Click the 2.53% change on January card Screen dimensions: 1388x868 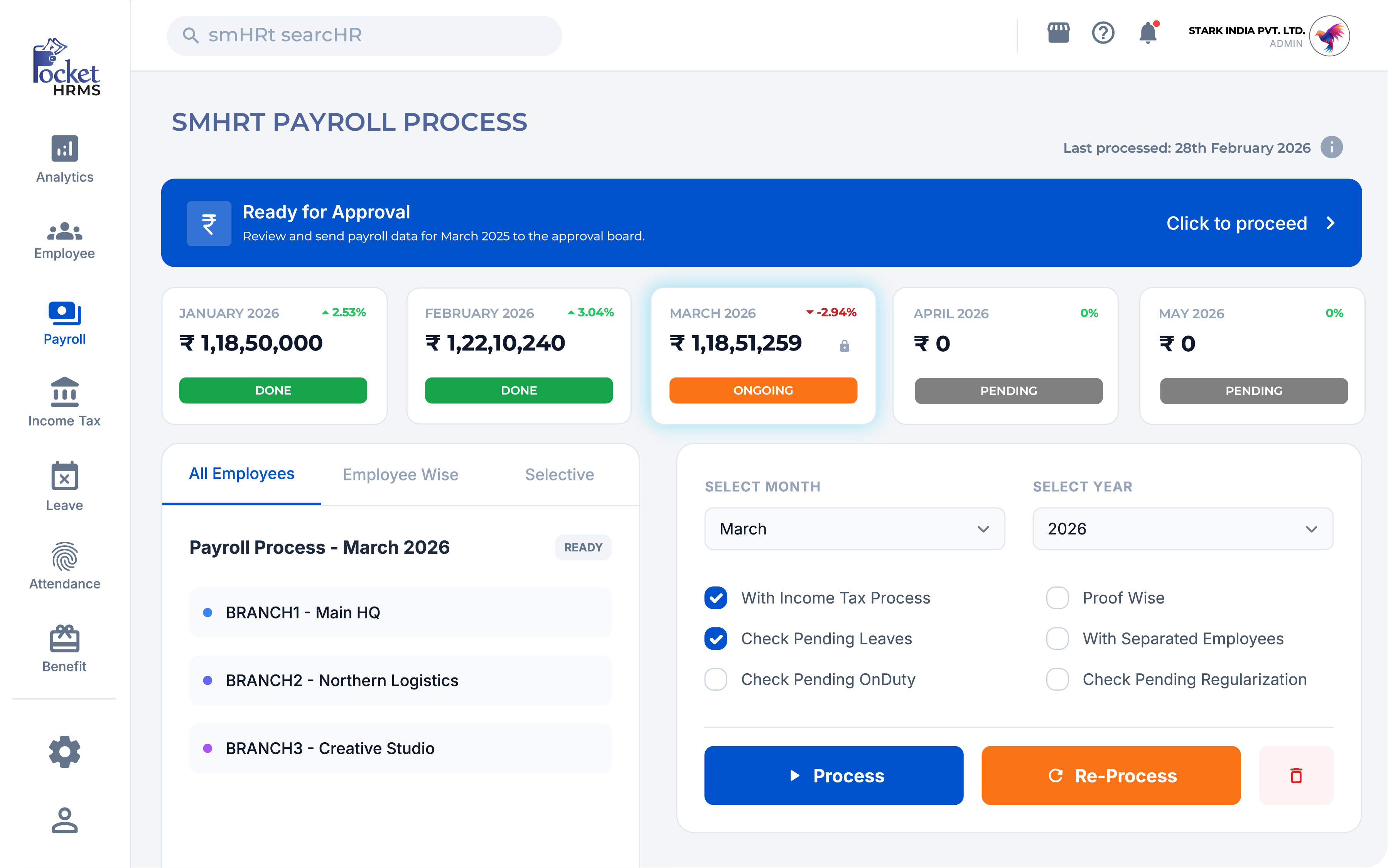(343, 312)
